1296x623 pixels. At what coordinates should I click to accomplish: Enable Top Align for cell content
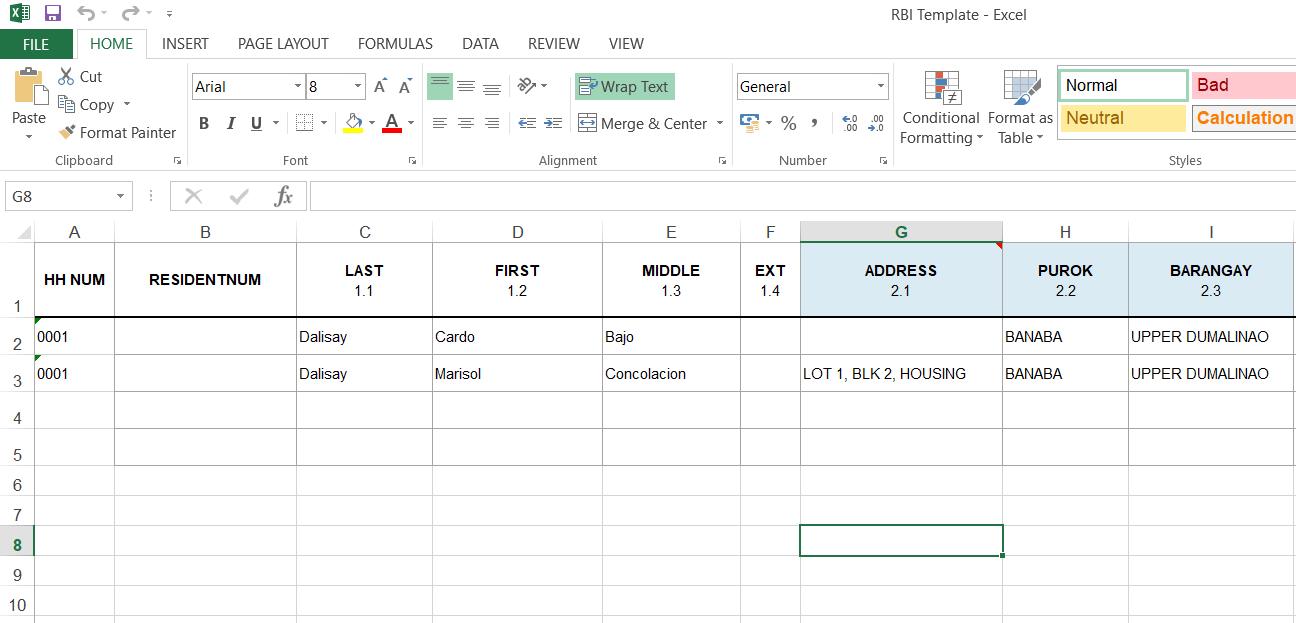pos(440,87)
